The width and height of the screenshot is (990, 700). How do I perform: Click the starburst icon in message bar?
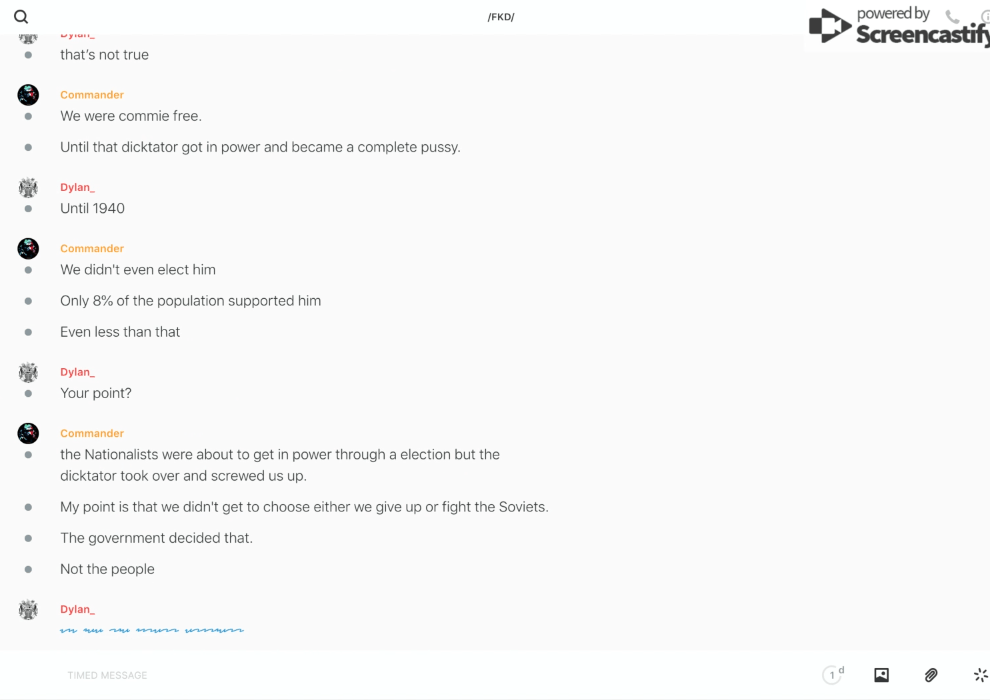coord(980,675)
